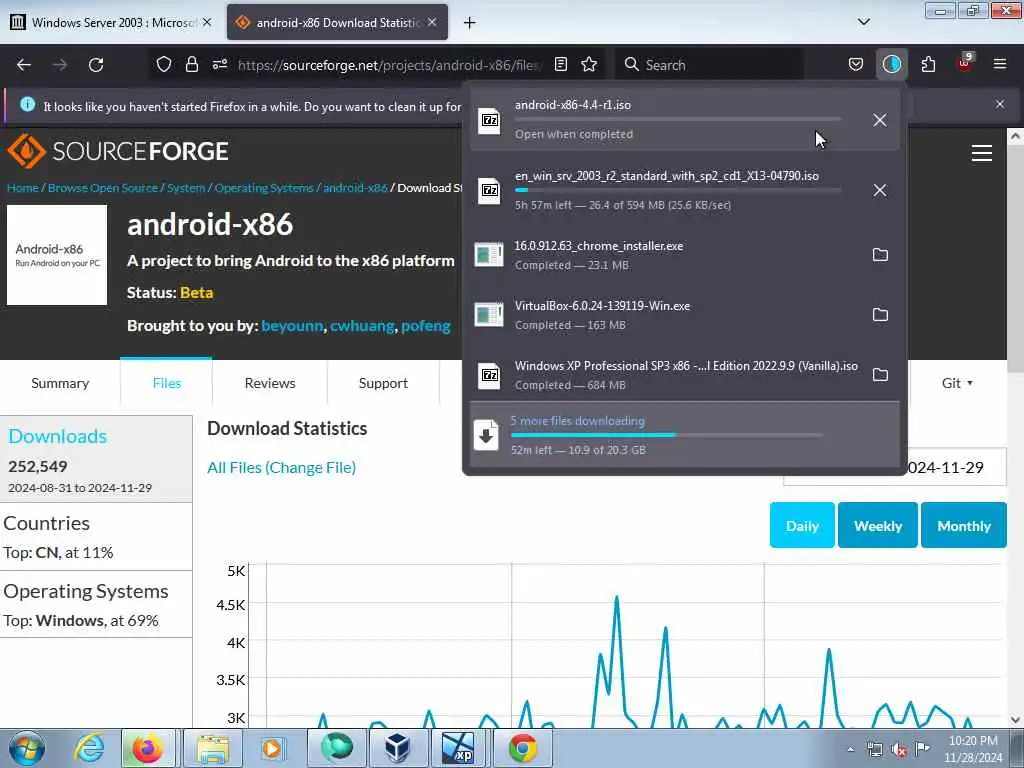Image resolution: width=1024 pixels, height=768 pixels.
Task: Click the URL address field
Action: [389, 65]
